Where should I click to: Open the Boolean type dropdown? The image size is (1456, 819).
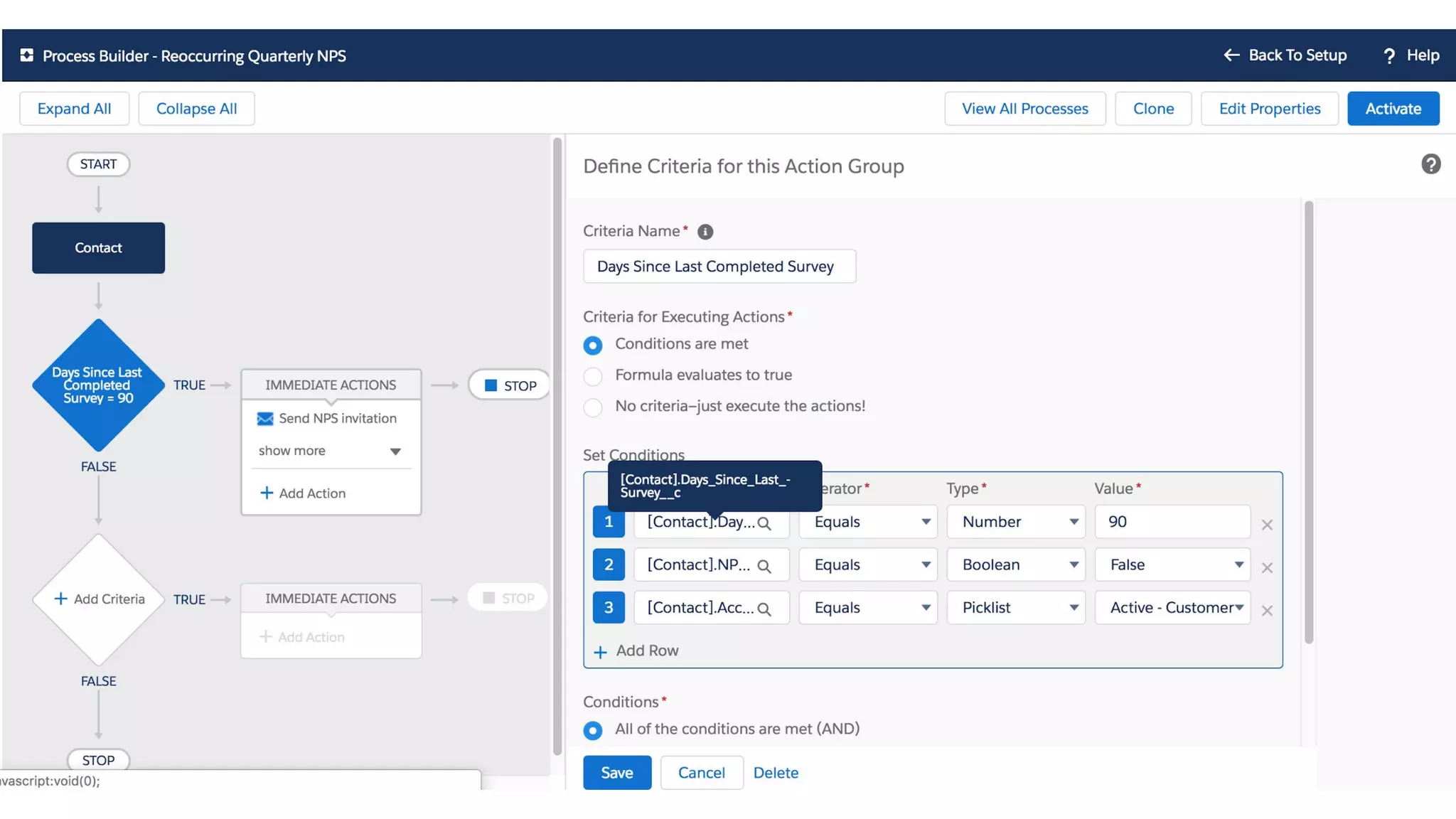(x=1016, y=564)
